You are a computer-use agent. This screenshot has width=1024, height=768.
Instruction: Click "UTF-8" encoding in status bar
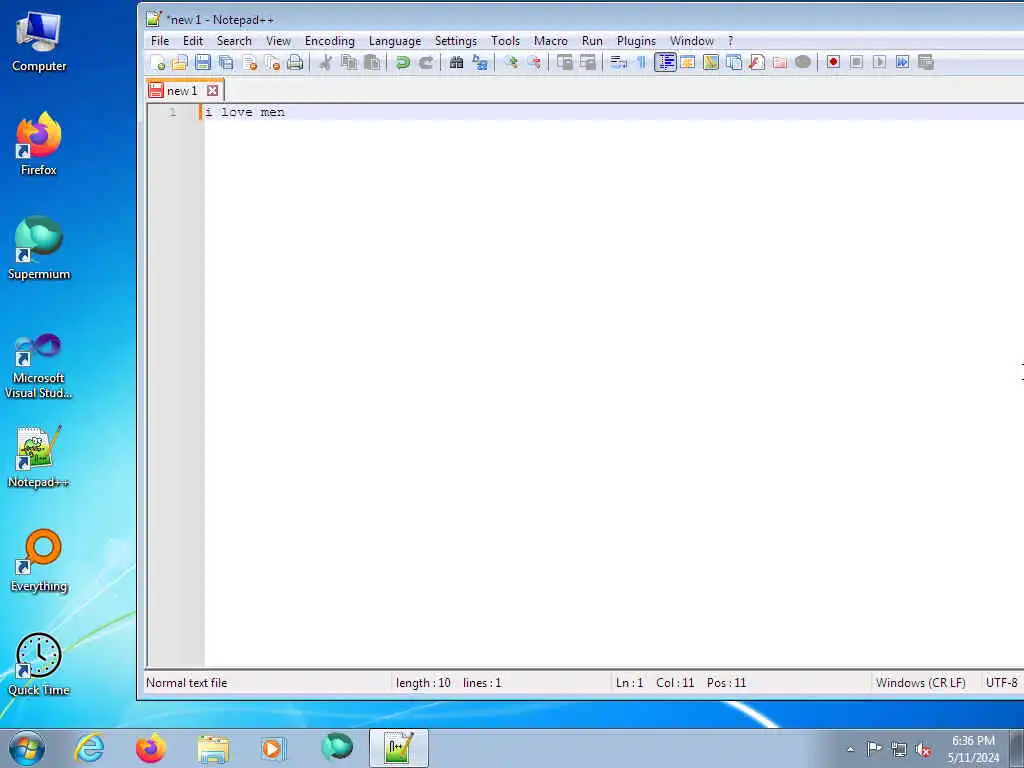[1002, 682]
